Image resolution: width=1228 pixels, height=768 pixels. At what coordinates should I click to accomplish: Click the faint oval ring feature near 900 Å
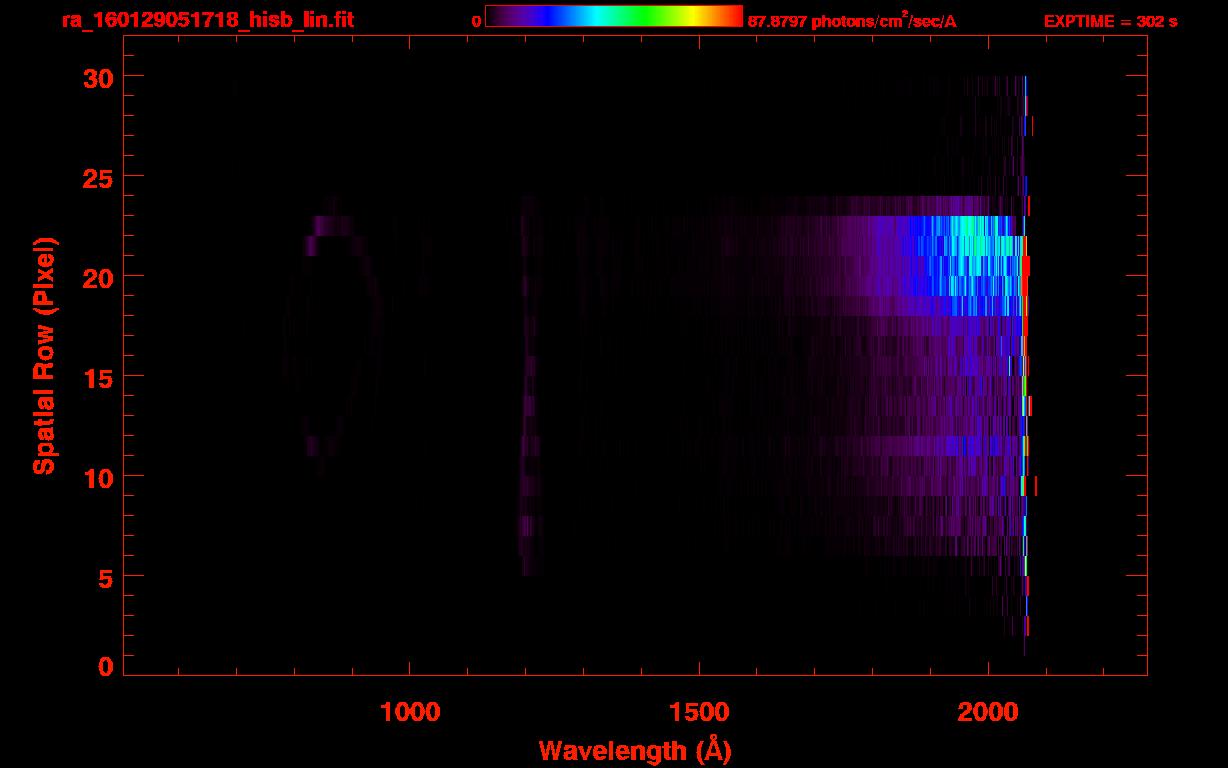click(x=333, y=337)
